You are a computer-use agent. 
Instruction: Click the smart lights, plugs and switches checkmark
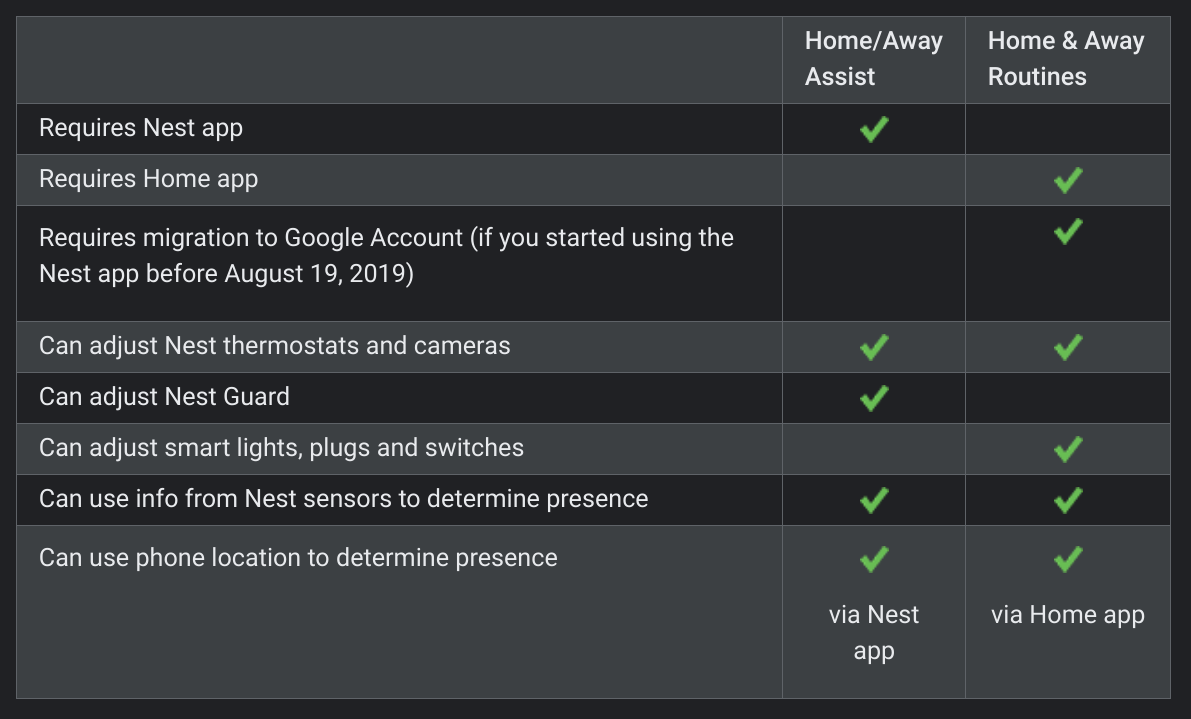[x=1068, y=449]
